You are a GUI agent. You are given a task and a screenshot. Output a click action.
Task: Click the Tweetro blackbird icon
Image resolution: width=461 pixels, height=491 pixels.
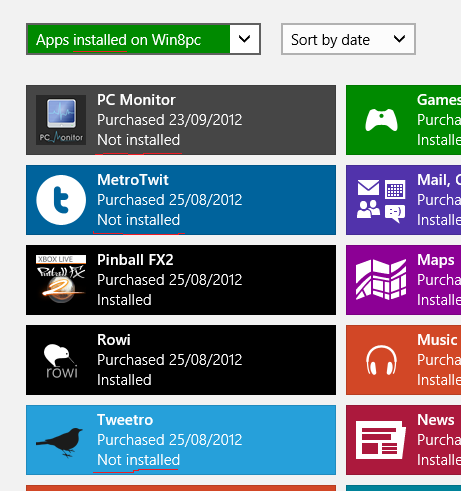pyautogui.click(x=60, y=442)
